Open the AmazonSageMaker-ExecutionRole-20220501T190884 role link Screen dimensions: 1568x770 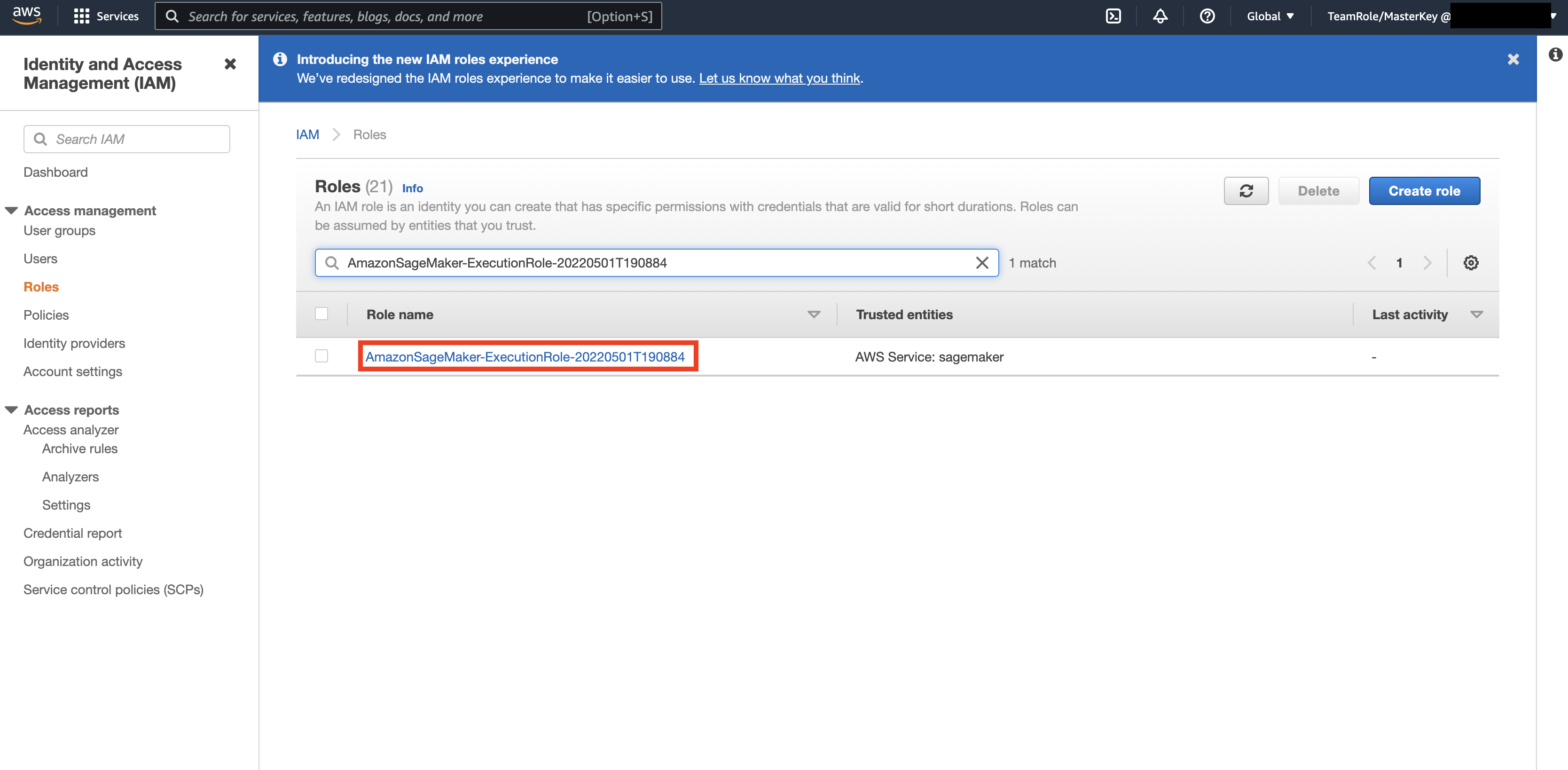pos(525,357)
